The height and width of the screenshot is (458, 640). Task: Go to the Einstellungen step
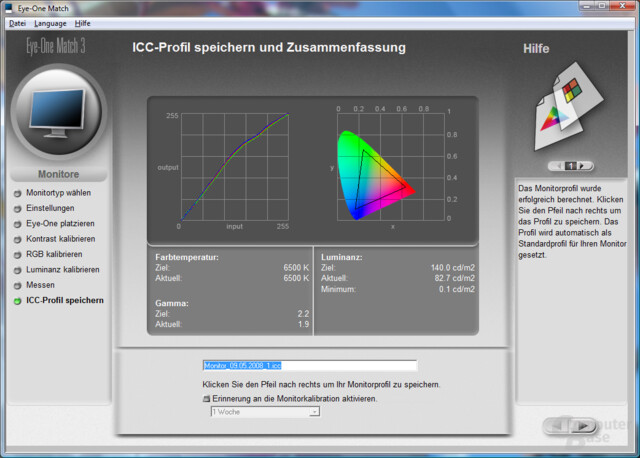click(x=50, y=208)
